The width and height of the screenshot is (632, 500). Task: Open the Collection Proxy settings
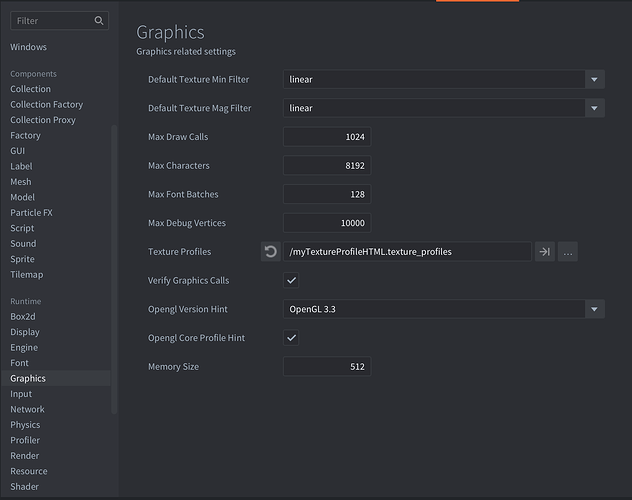click(43, 120)
